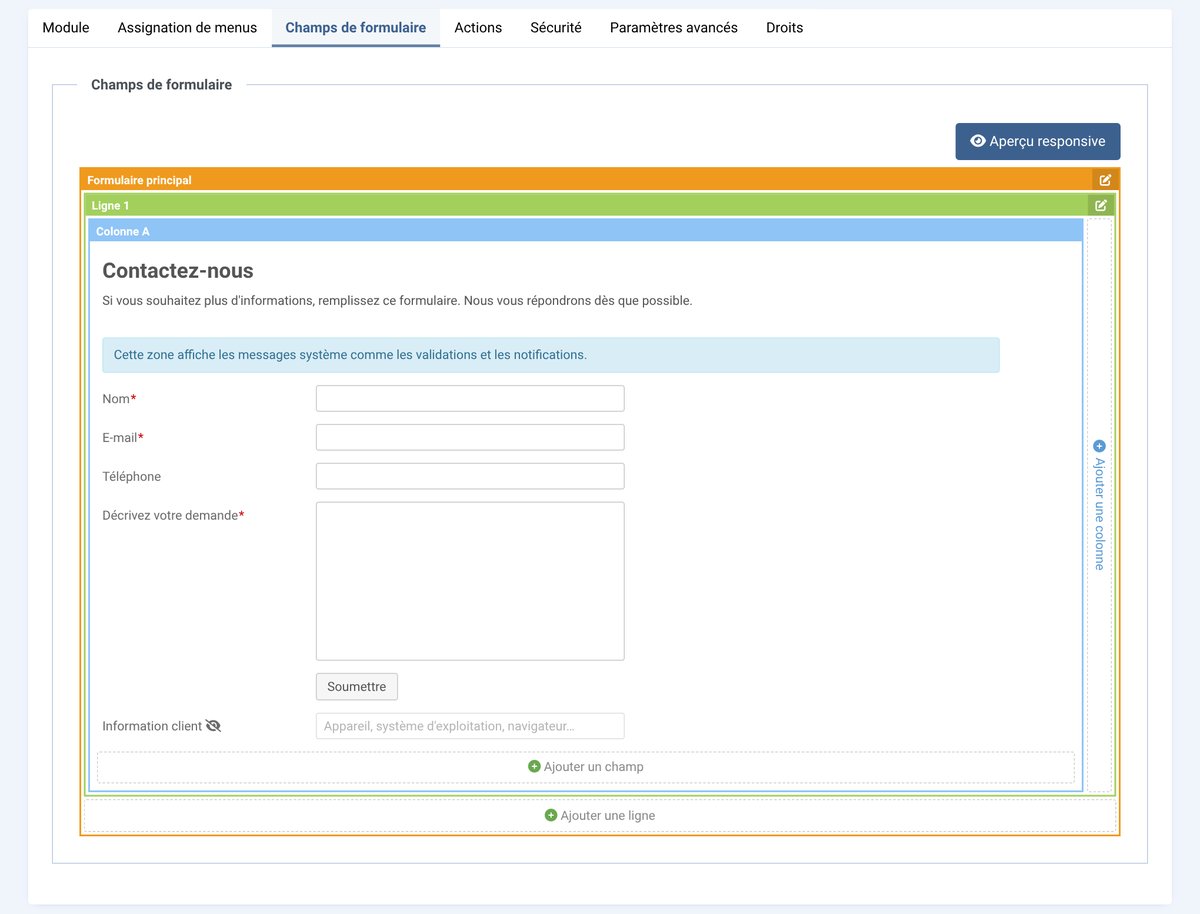Viewport: 1200px width, 914px height.
Task: Click the Nom field label
Action: (x=119, y=399)
